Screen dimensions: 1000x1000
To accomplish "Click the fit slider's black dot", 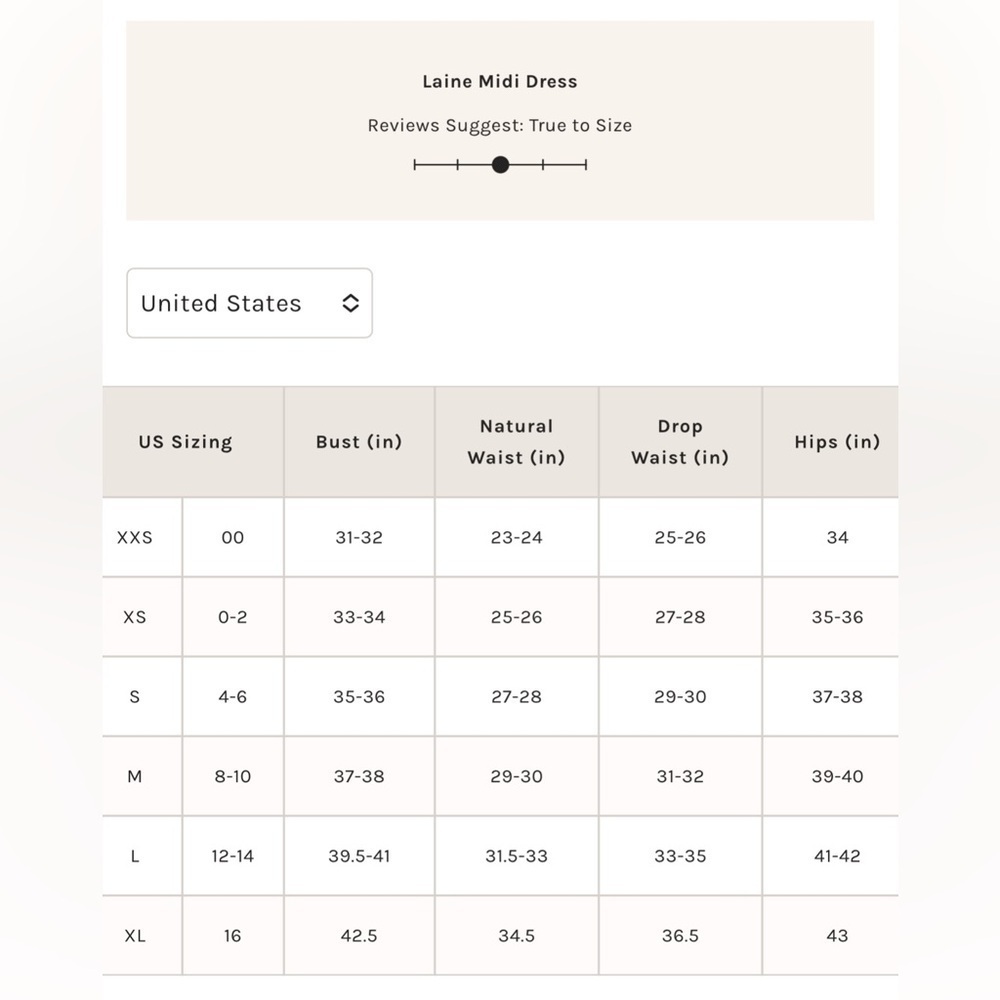I will point(501,165).
